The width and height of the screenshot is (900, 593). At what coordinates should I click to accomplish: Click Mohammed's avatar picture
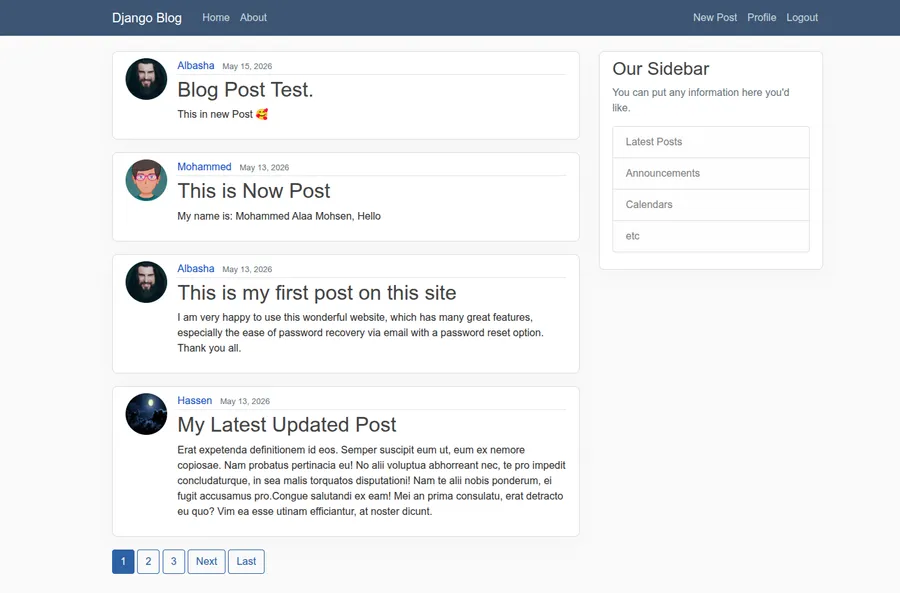[146, 180]
